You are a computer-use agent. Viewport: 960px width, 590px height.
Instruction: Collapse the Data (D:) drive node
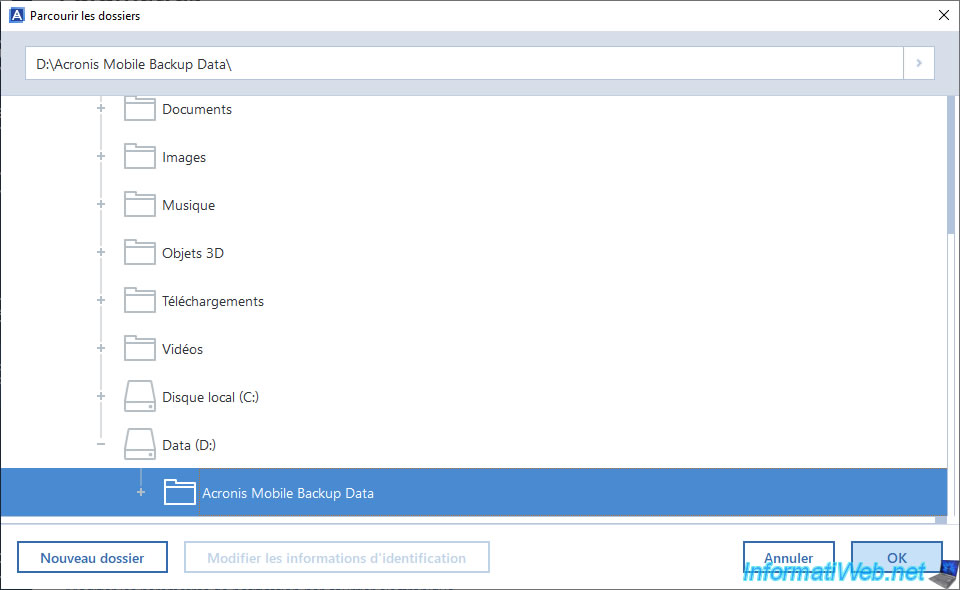click(101, 444)
